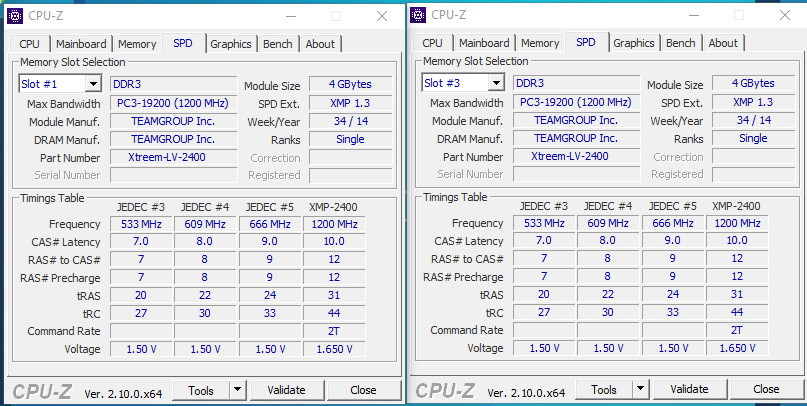Screen dimensions: 807x406
Task: Click the 4 GBytes module size in left window
Action: coord(350,84)
